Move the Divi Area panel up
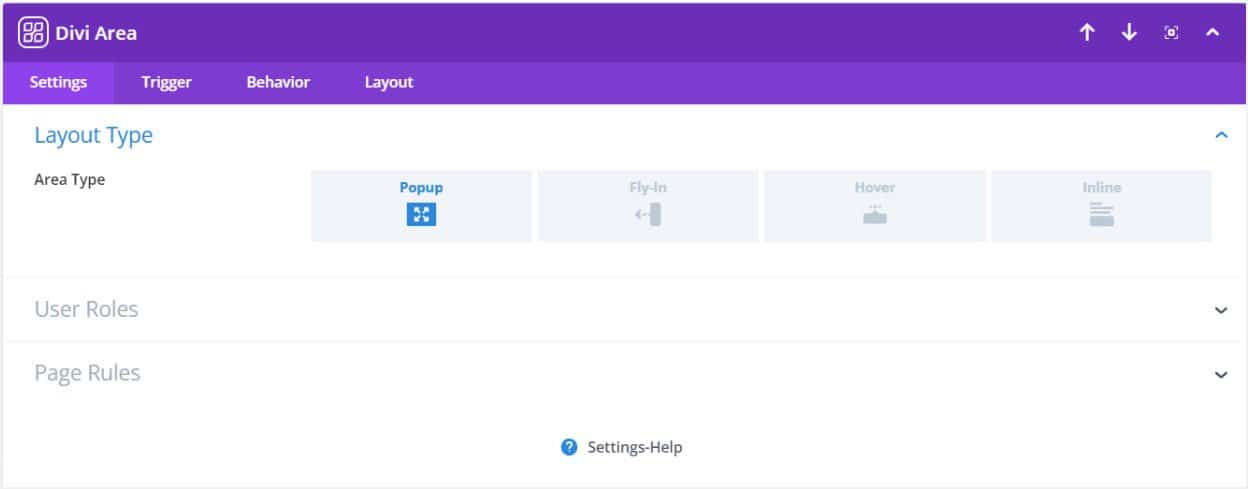This screenshot has width=1248, height=489. [1087, 32]
